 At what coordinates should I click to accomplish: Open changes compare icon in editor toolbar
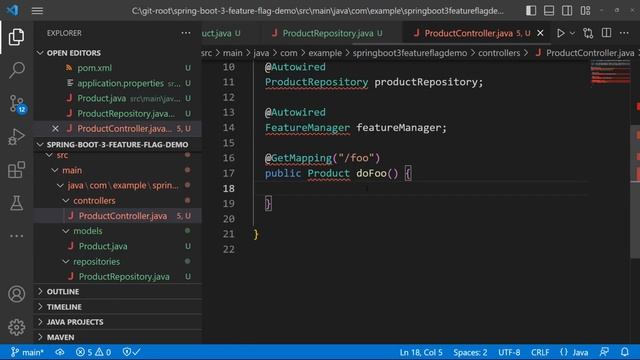(588, 33)
